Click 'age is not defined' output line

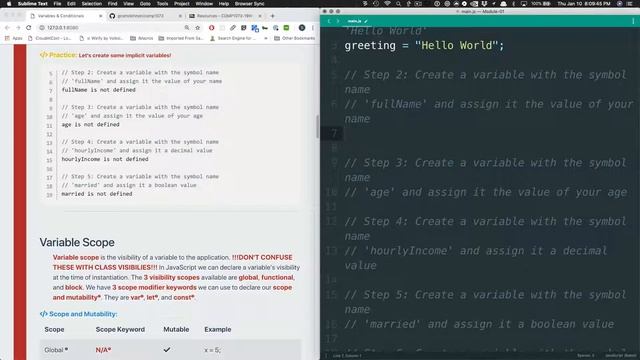point(90,124)
